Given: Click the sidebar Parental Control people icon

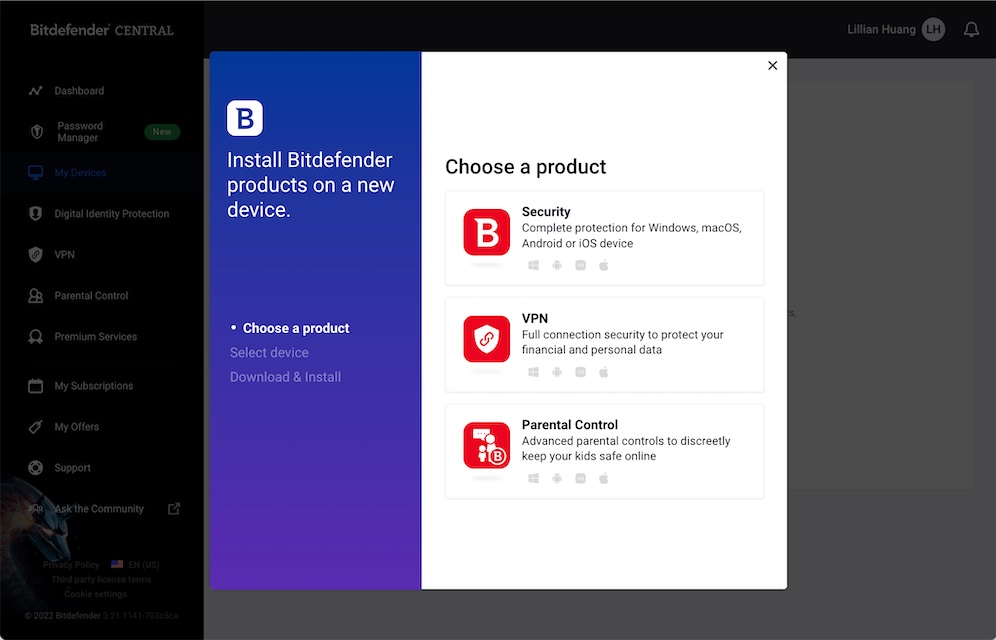Looking at the screenshot, I should (36, 296).
